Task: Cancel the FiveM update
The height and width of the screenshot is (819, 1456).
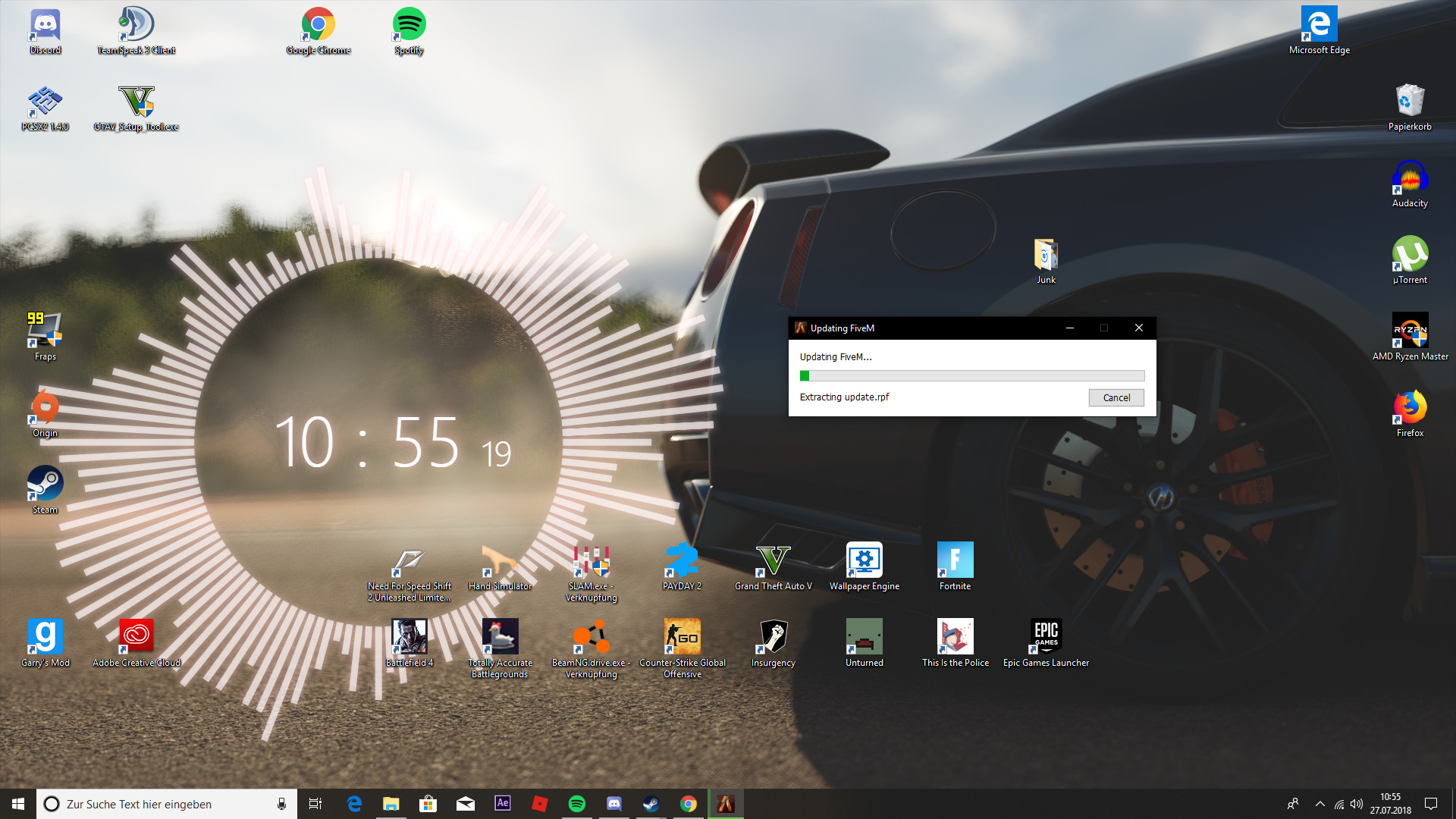Action: point(1116,397)
